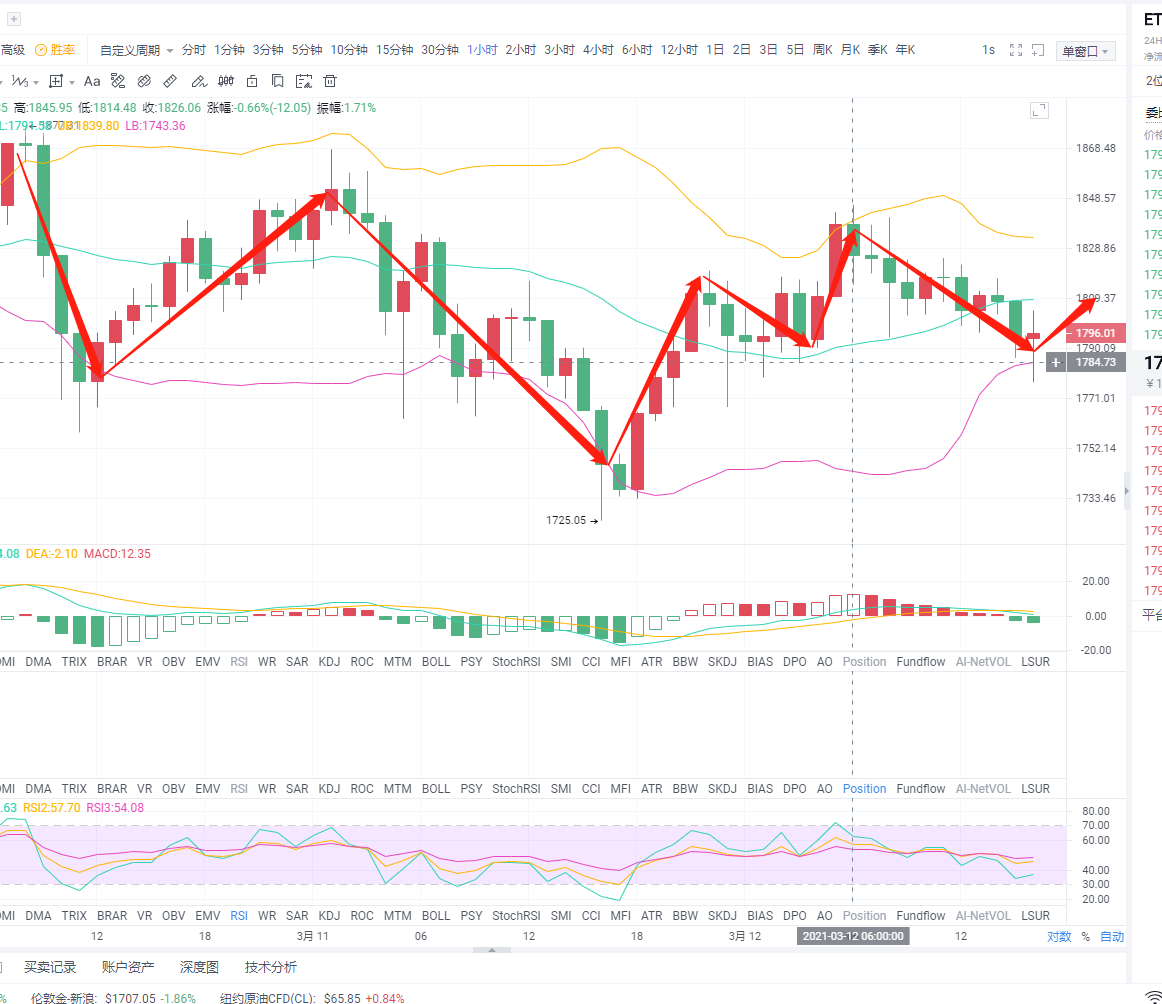
Task: Click the 高级 advanced option
Action: point(13,50)
